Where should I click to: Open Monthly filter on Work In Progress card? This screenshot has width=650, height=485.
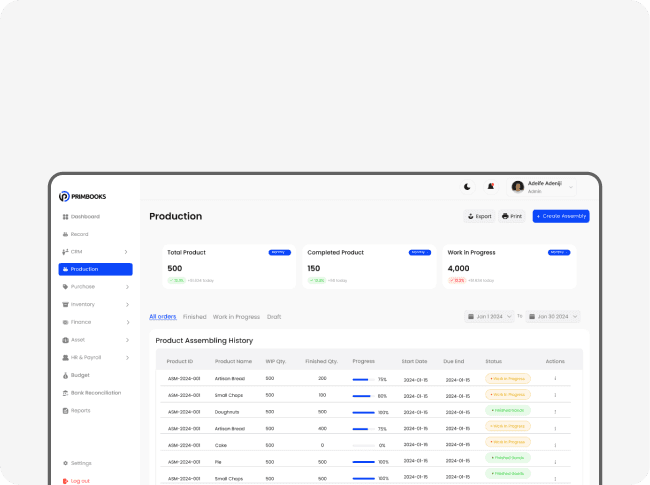click(x=559, y=252)
